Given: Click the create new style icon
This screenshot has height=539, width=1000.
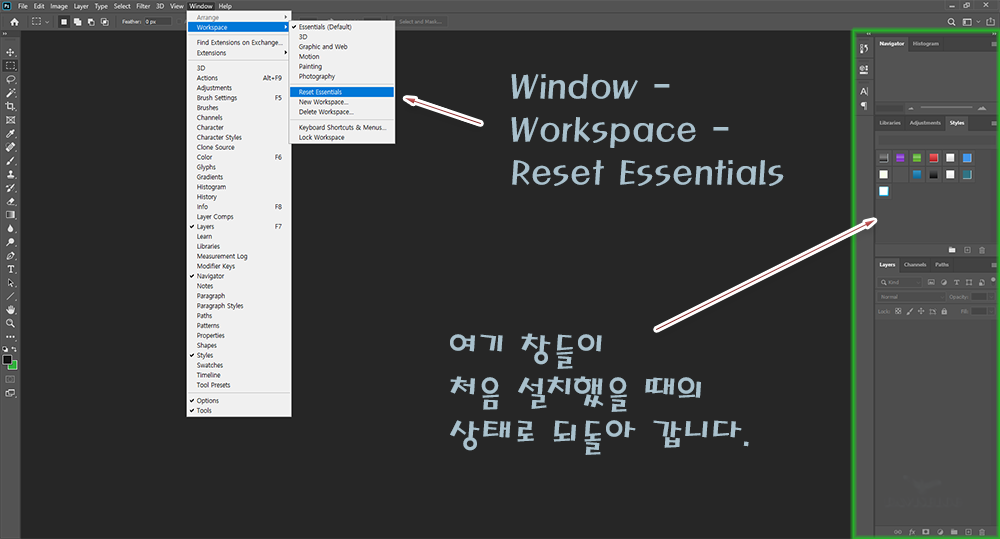Looking at the screenshot, I should click(967, 250).
